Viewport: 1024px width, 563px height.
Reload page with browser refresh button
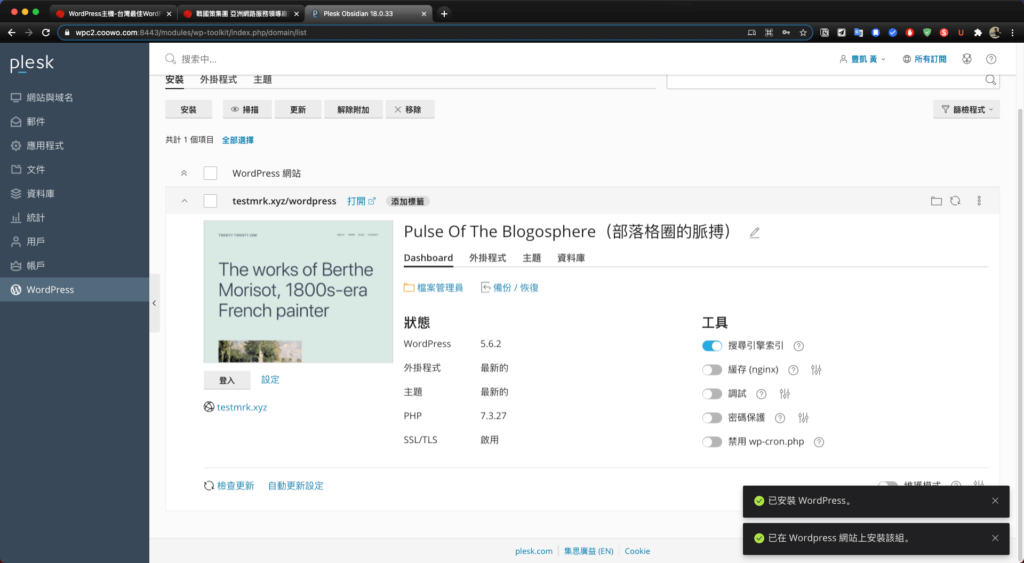click(46, 32)
